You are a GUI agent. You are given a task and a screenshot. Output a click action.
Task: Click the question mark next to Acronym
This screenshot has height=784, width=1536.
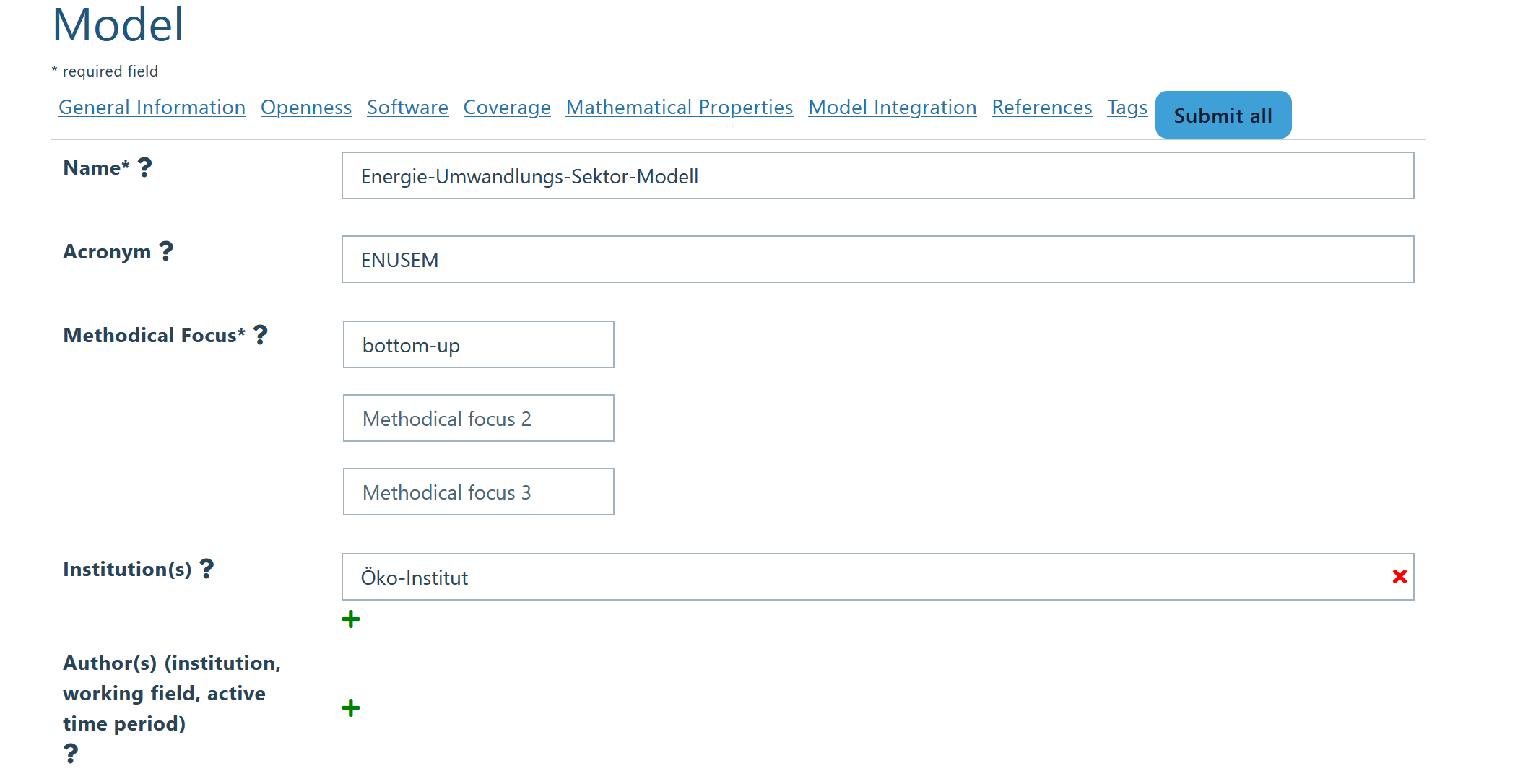coord(165,252)
